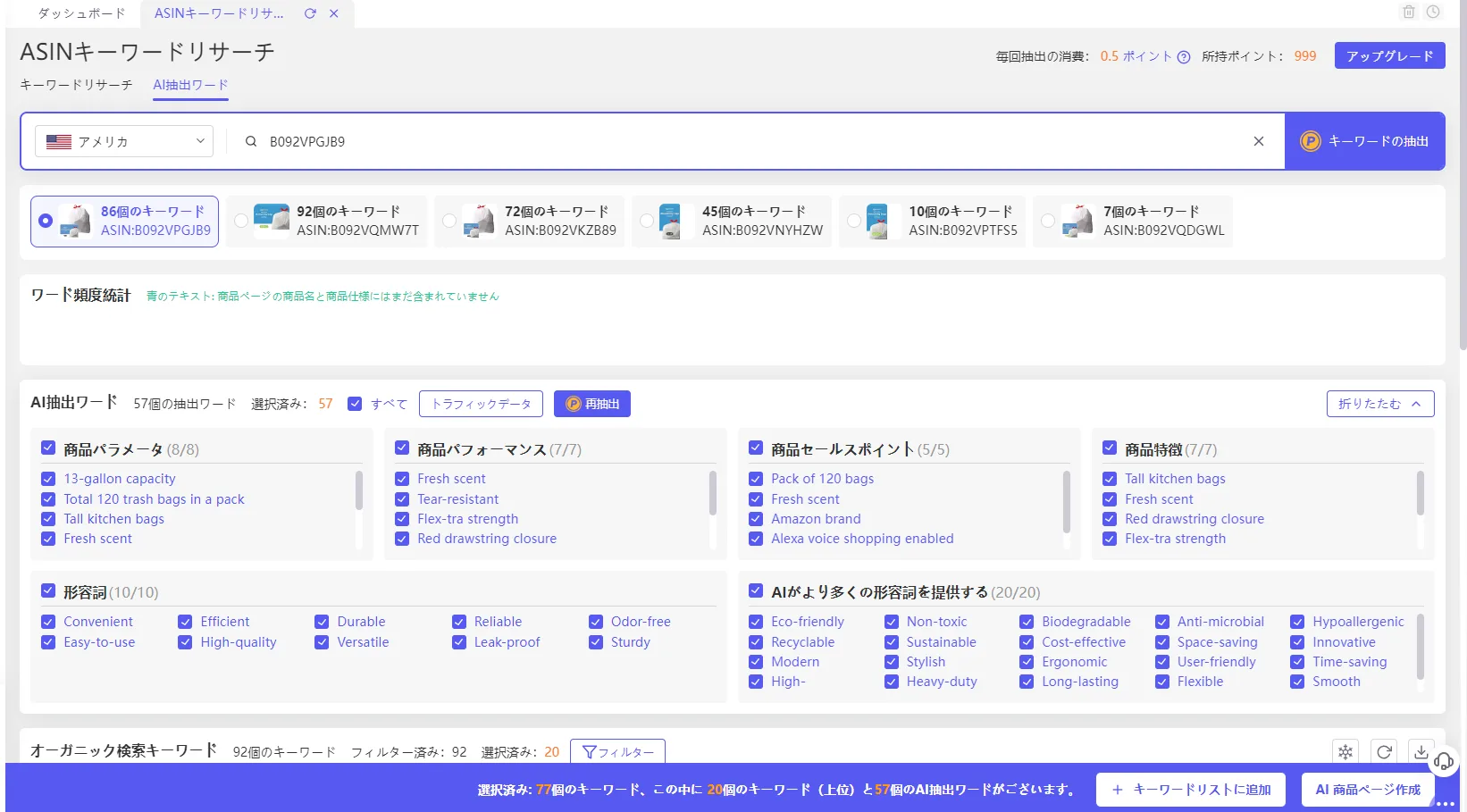Select ASIN B092VPTFS5 radio button
This screenshot has height=812, width=1467.
click(854, 221)
